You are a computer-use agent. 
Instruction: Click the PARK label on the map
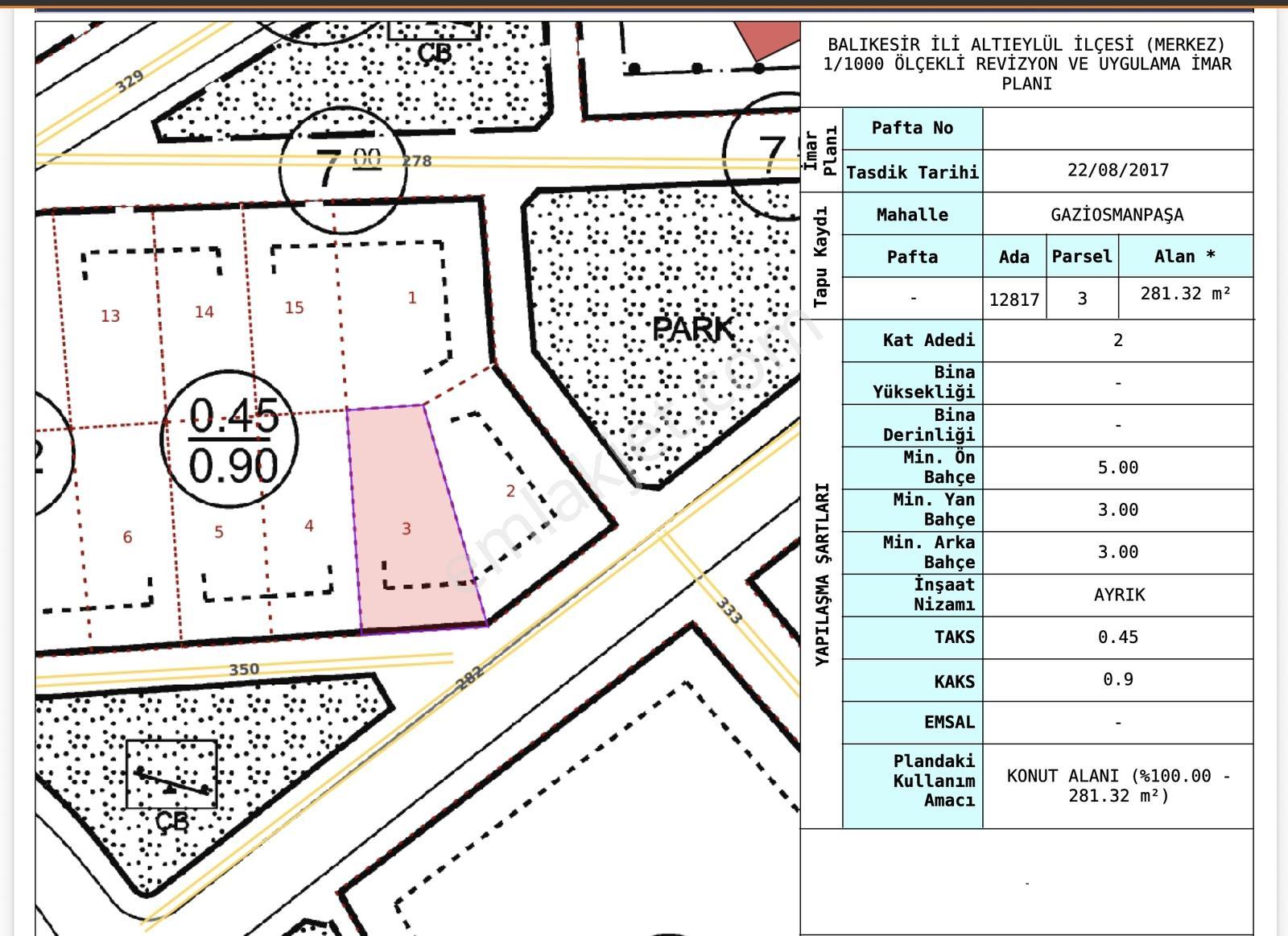[693, 329]
